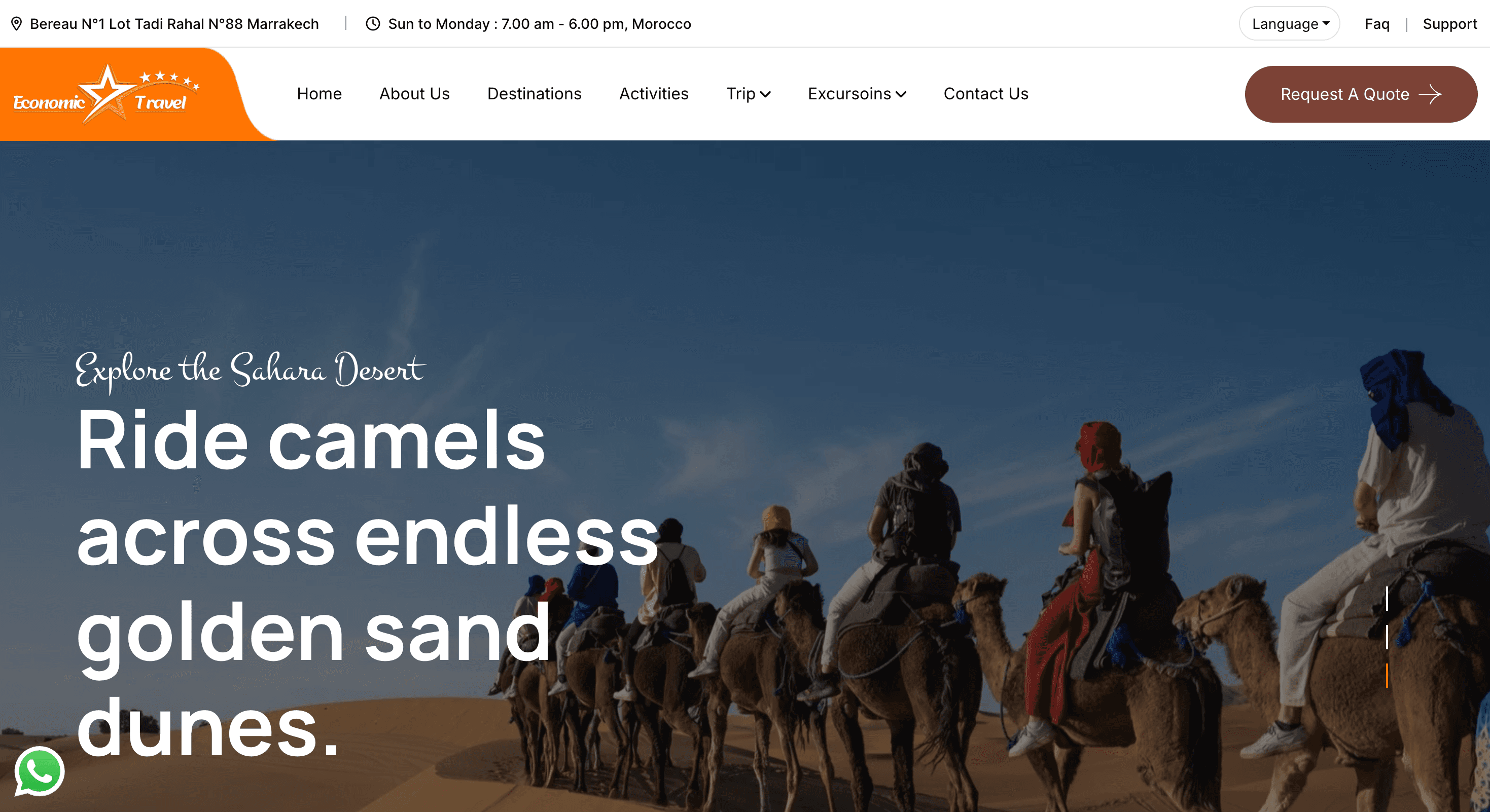Expand the Trip menu chevron

765,94
